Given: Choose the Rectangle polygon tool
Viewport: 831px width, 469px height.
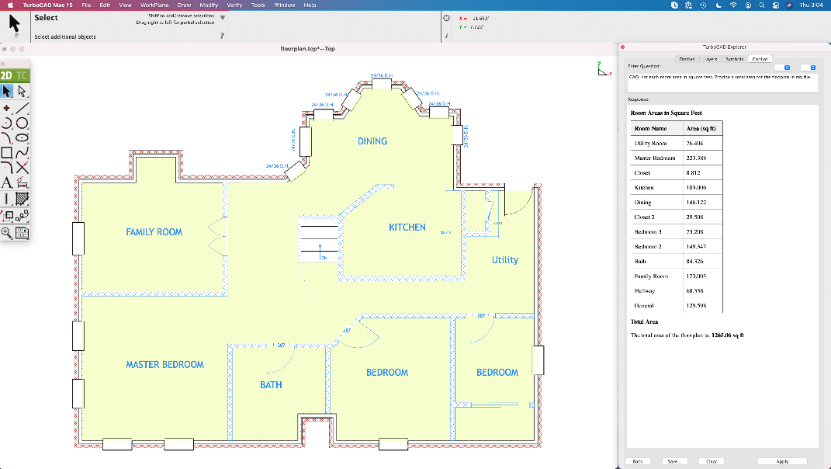Looking at the screenshot, I should [x=7, y=153].
